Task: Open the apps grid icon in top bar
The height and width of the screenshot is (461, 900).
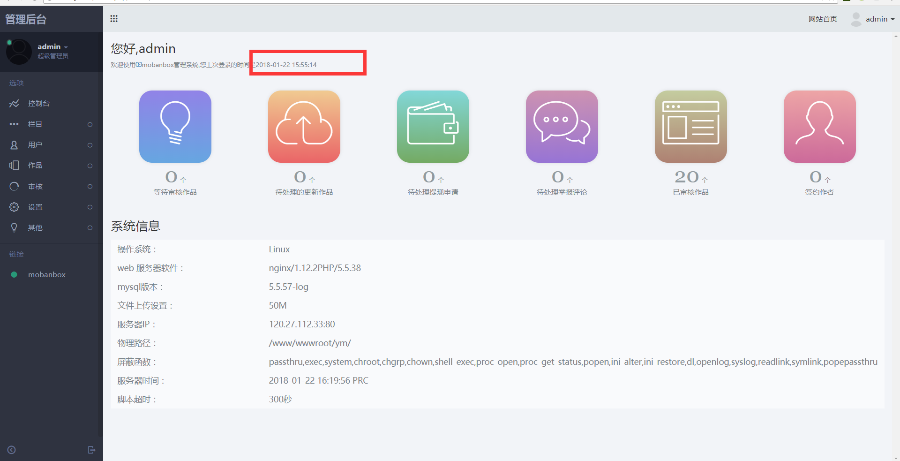Action: pos(114,19)
